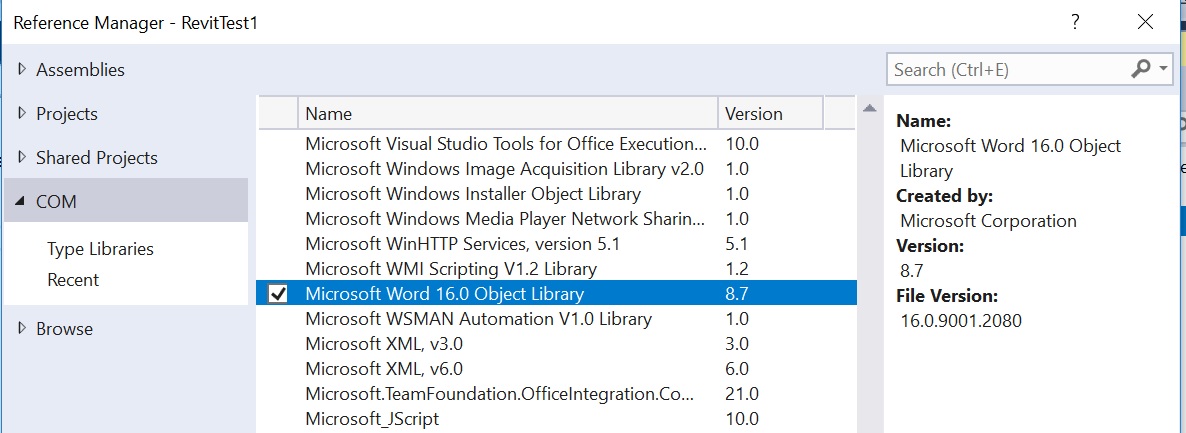Sort list by Version column header

coord(769,114)
